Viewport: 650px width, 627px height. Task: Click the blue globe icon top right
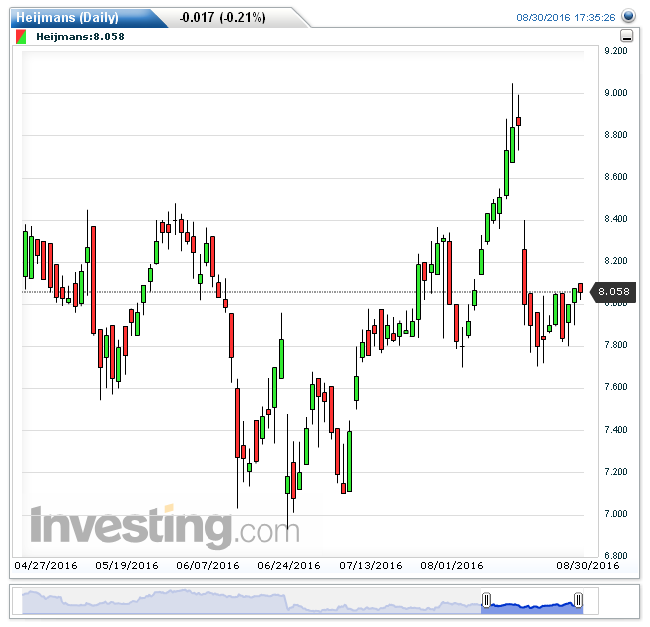[628, 16]
